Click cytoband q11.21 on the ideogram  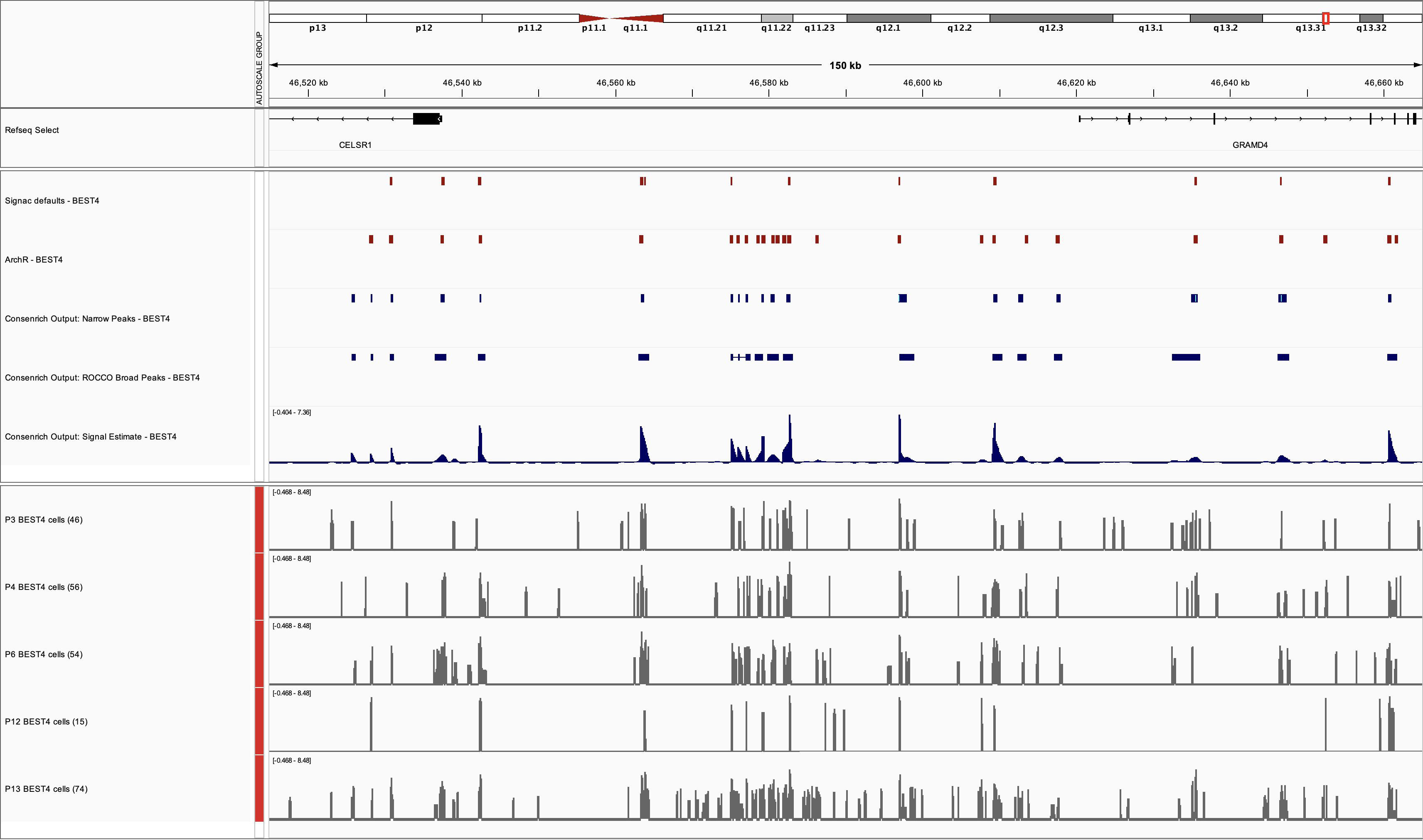point(712,18)
